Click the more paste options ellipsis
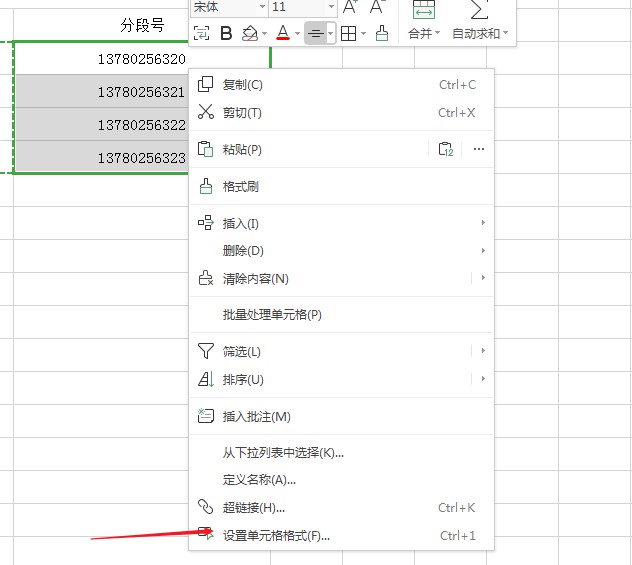The width and height of the screenshot is (632, 565). coord(479,150)
